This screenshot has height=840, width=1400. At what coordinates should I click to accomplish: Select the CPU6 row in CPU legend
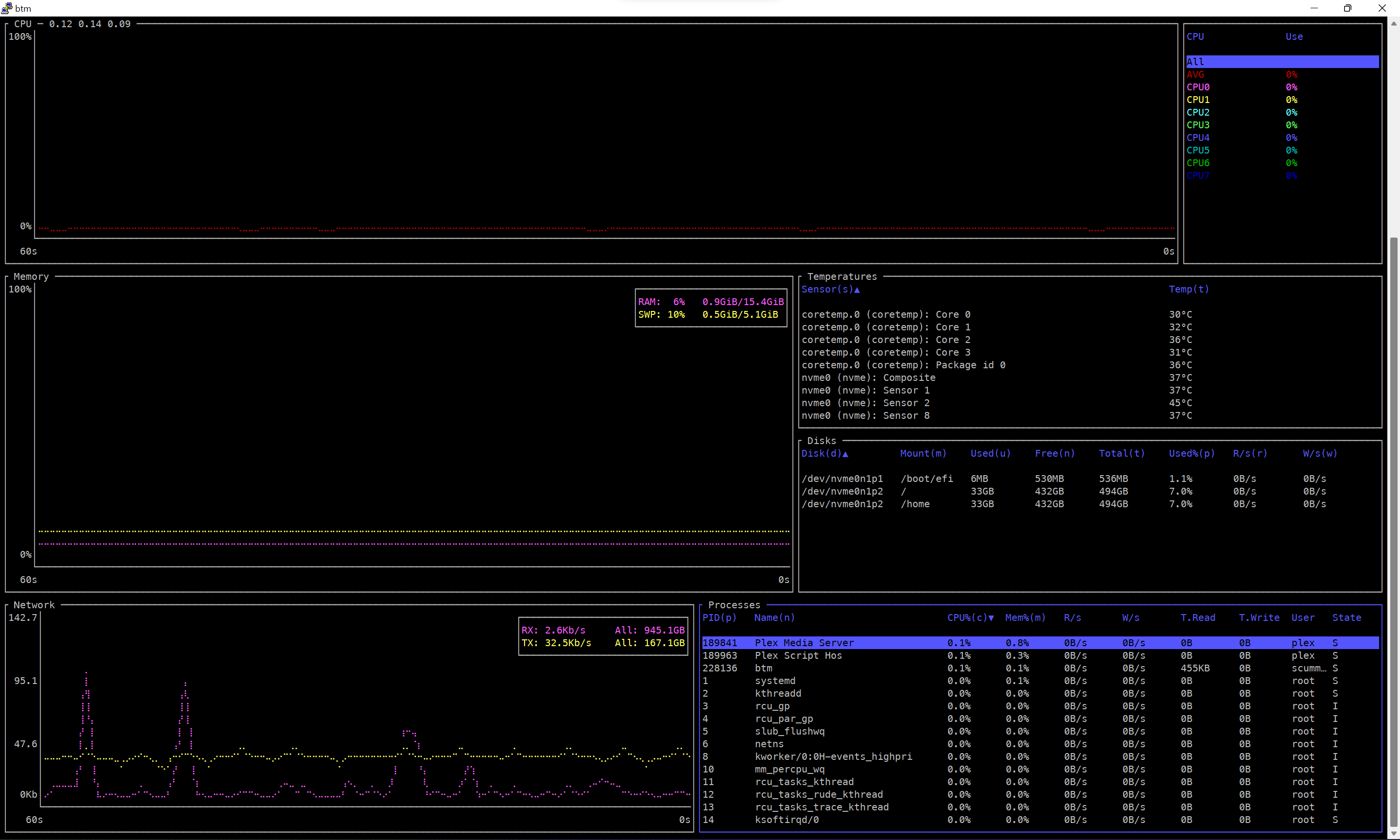click(1282, 163)
